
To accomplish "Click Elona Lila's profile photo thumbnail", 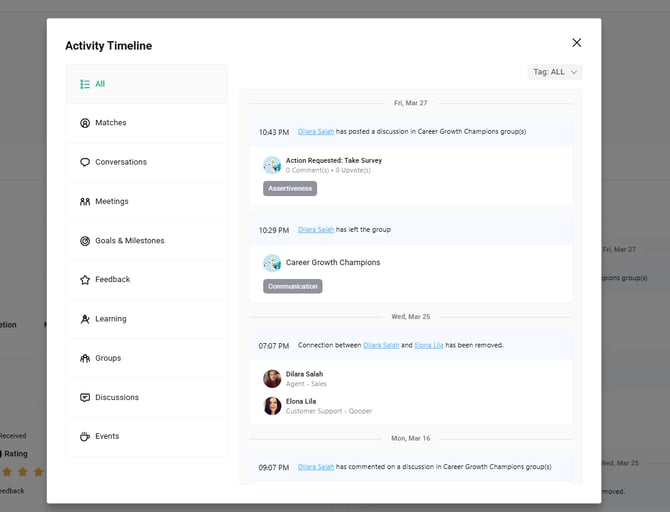I will point(272,406).
